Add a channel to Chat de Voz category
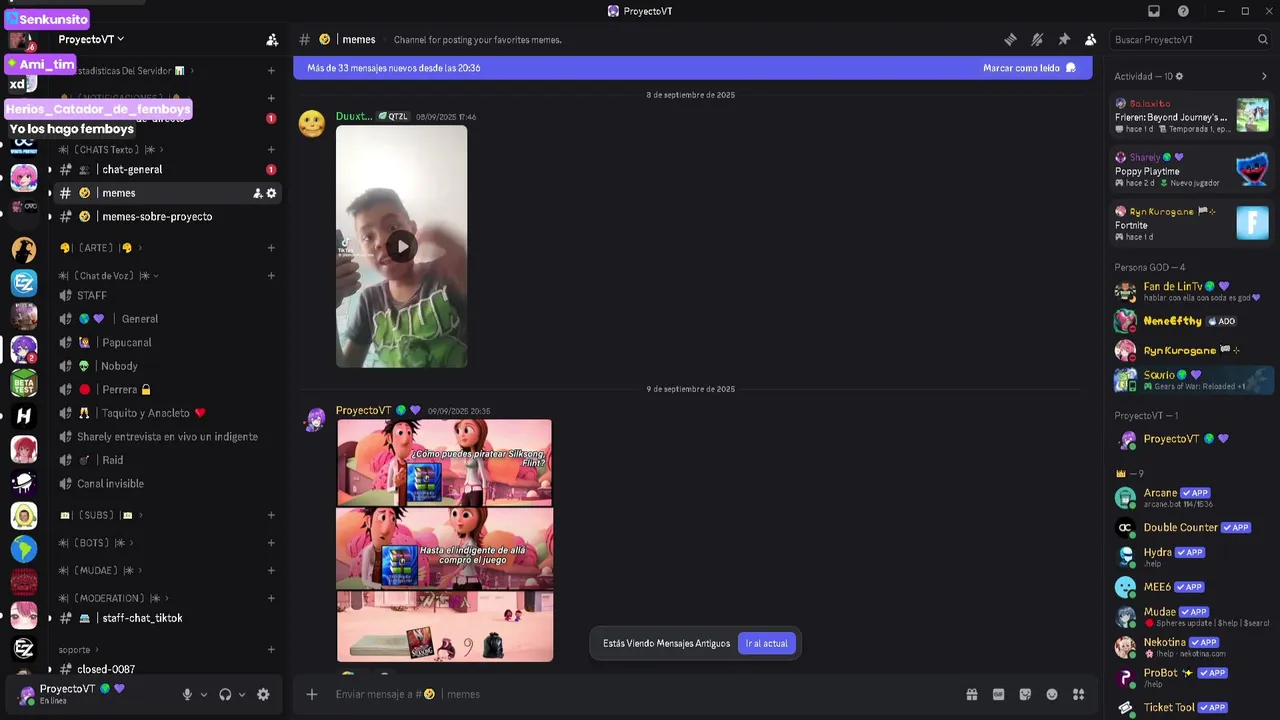This screenshot has width=1280, height=720. tap(271, 276)
